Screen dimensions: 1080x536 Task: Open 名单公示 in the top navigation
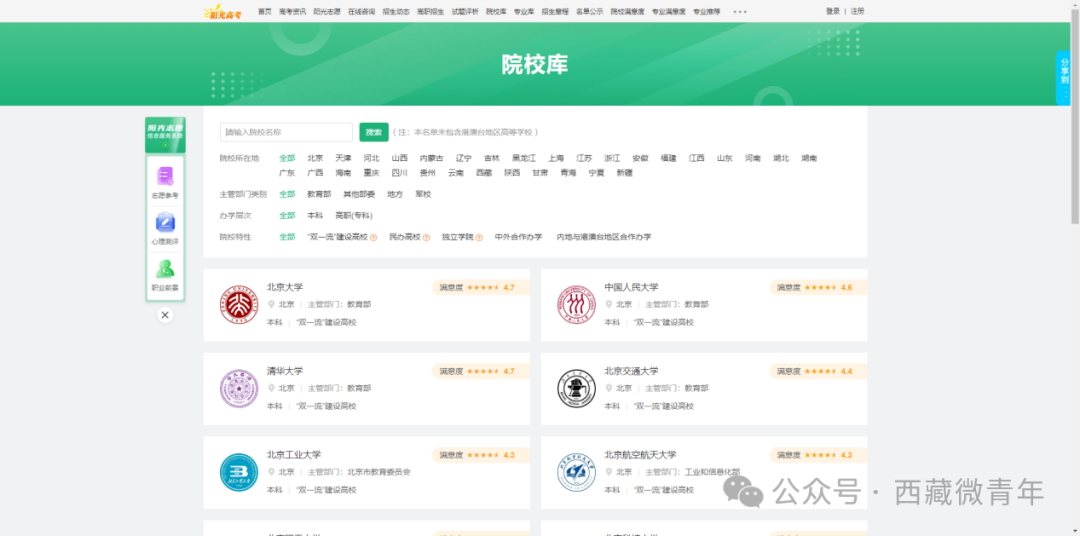[x=589, y=12]
